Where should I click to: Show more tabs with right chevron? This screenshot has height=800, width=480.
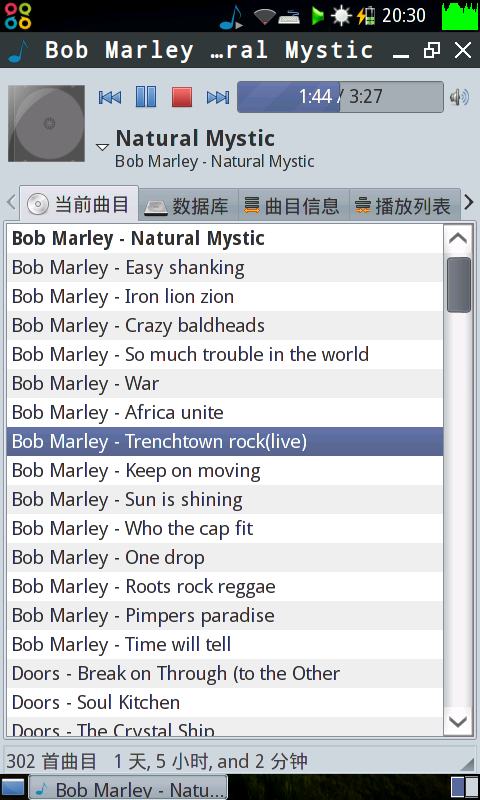pos(469,203)
